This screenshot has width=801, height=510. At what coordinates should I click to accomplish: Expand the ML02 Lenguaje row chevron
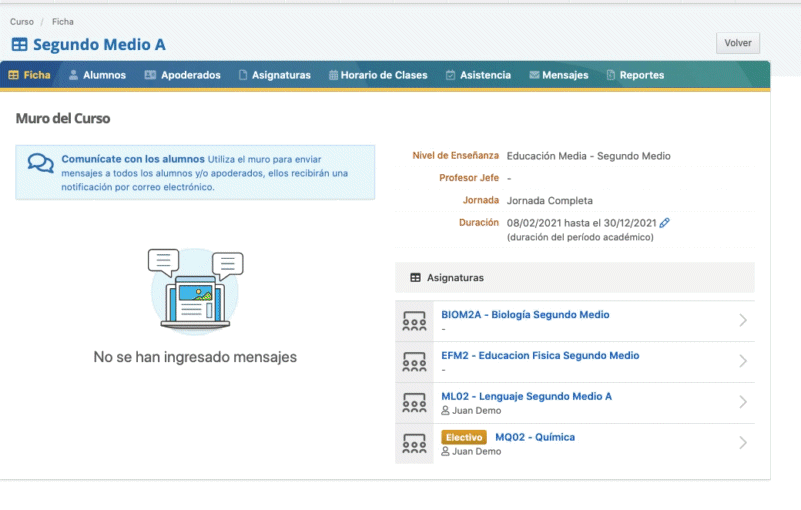(x=743, y=402)
